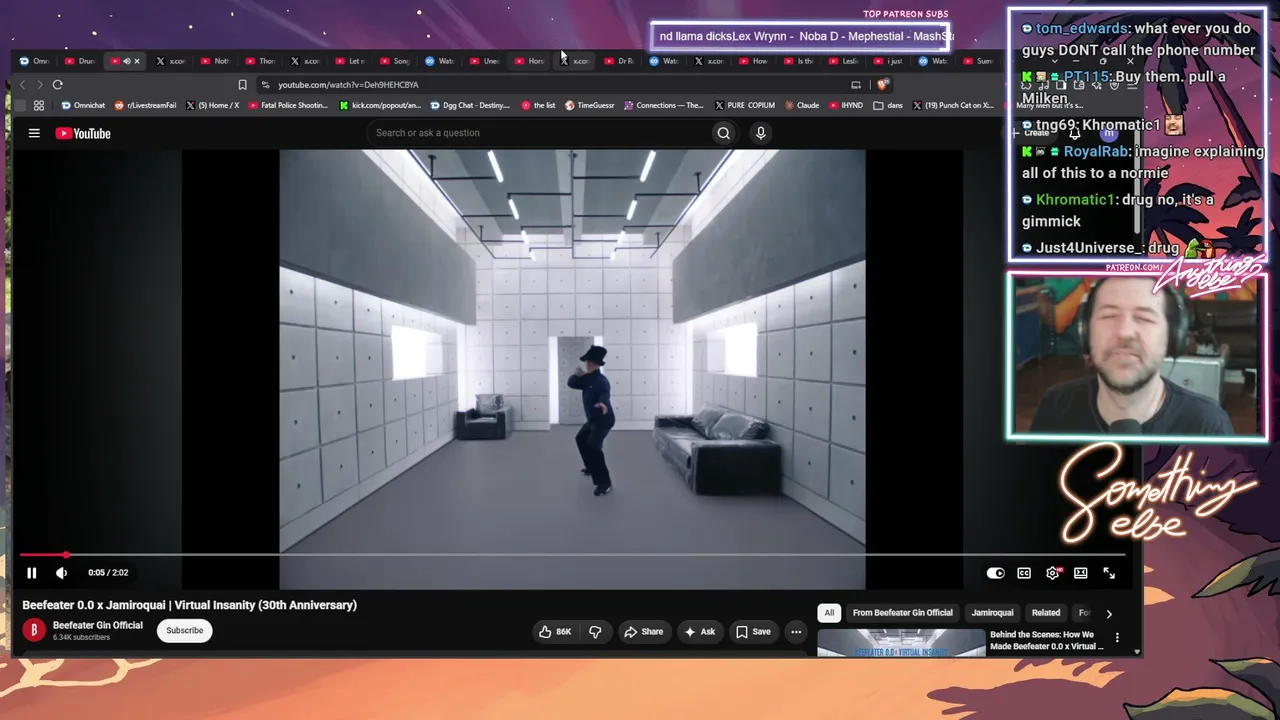Save the video to a playlist
1280x720 pixels.
(753, 632)
